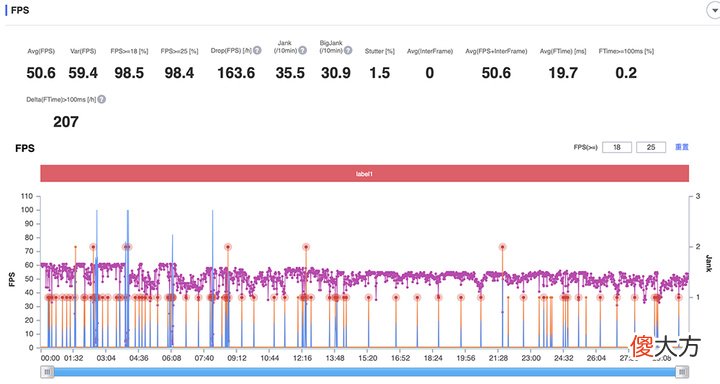Click the Var(FPS) value 59.4
This screenshot has width=720, height=384.
point(83,73)
